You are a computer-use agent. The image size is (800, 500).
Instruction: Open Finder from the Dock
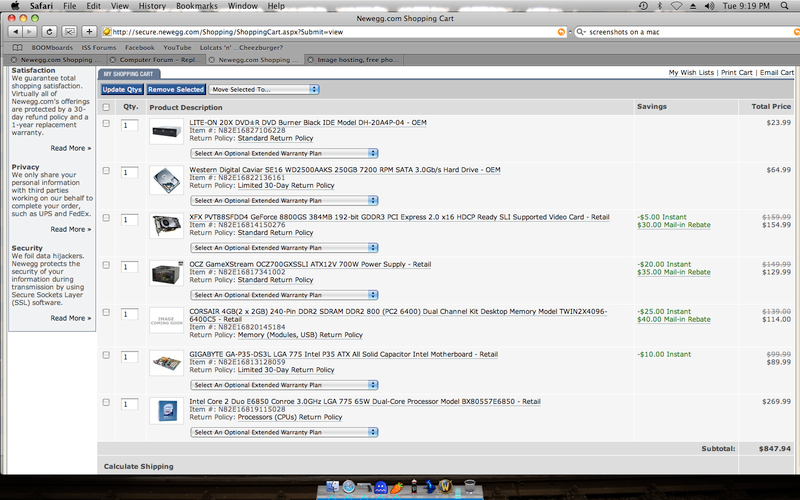pos(332,487)
